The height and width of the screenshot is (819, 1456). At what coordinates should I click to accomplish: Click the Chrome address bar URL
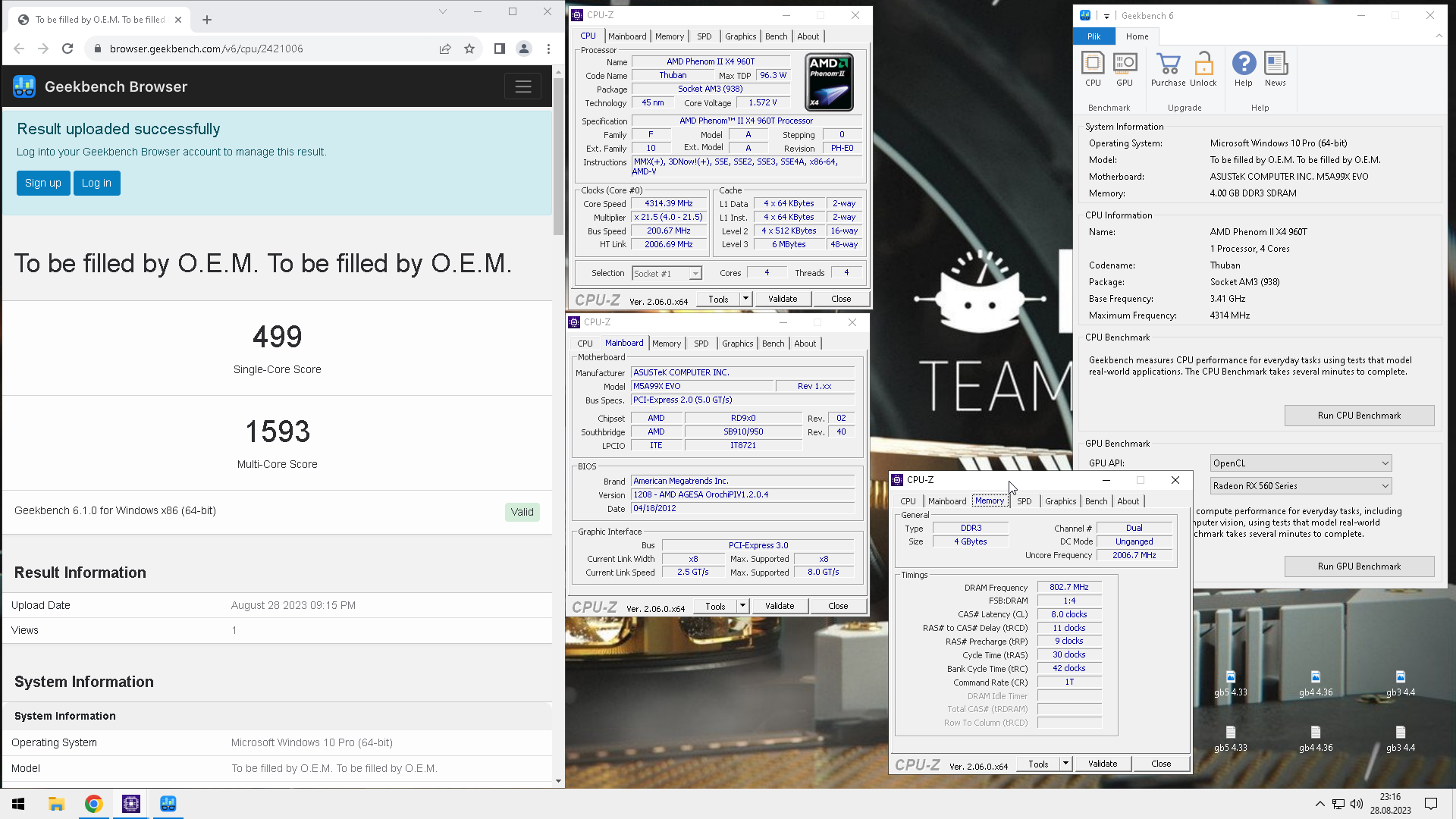(206, 49)
